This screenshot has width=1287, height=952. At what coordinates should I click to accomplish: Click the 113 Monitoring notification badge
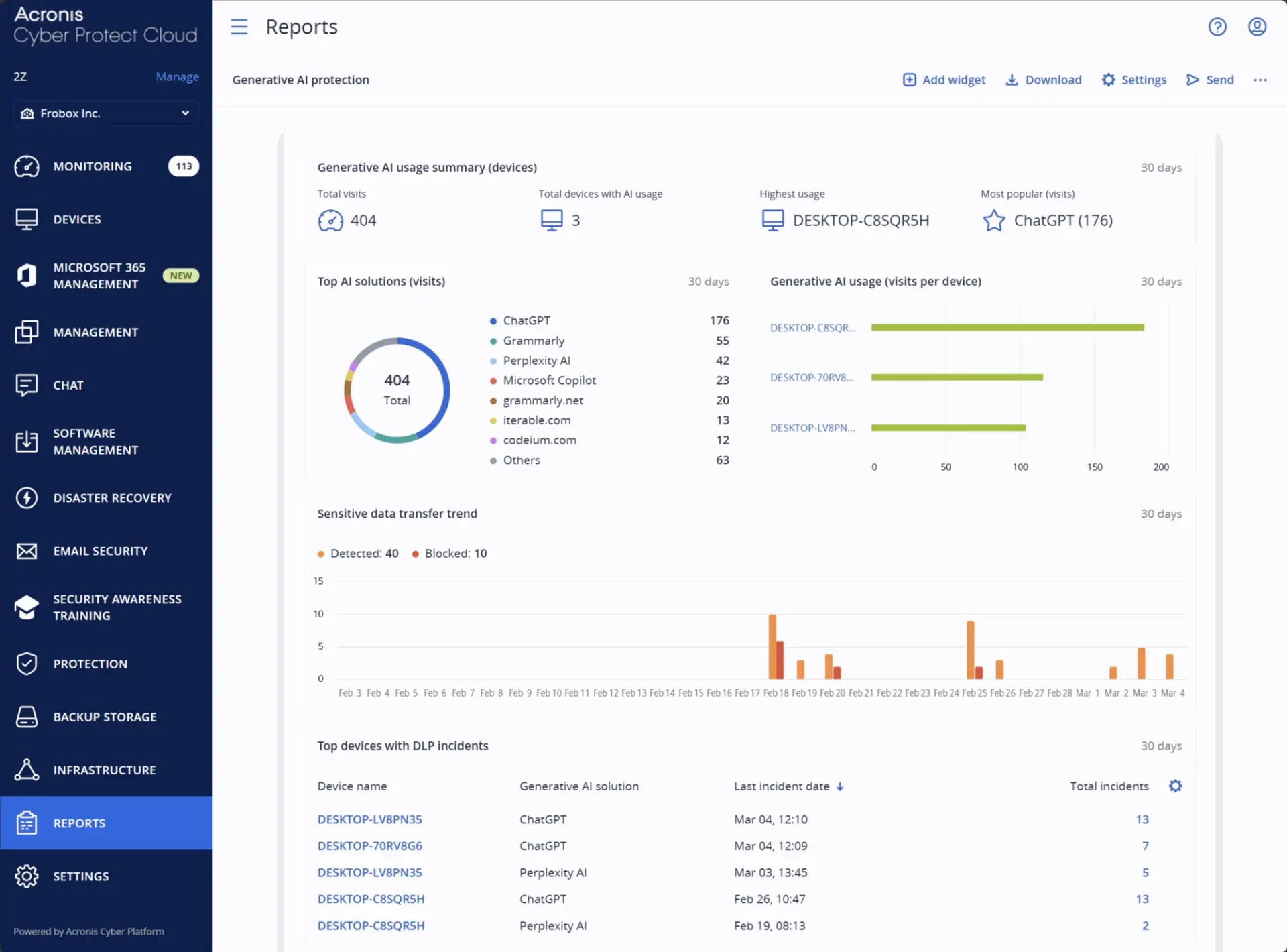tap(184, 166)
